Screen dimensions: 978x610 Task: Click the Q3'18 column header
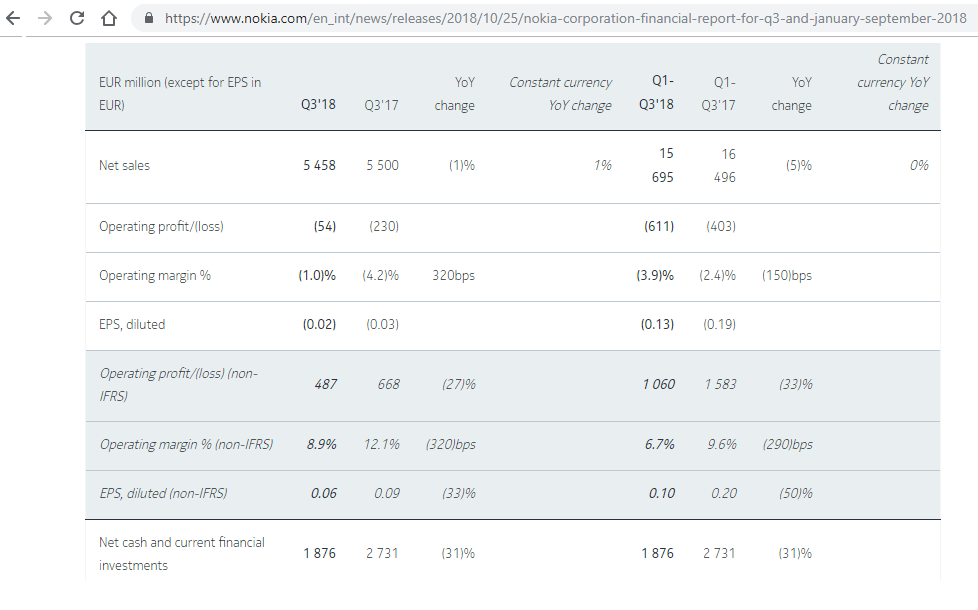[x=317, y=106]
